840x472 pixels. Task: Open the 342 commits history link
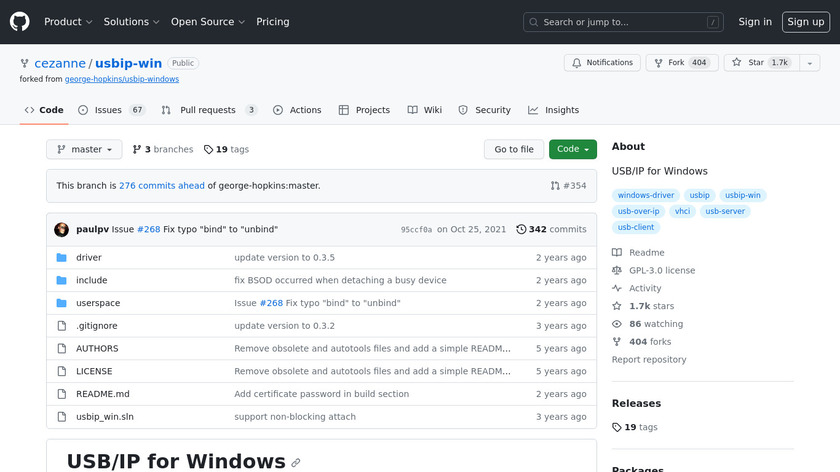coord(551,229)
